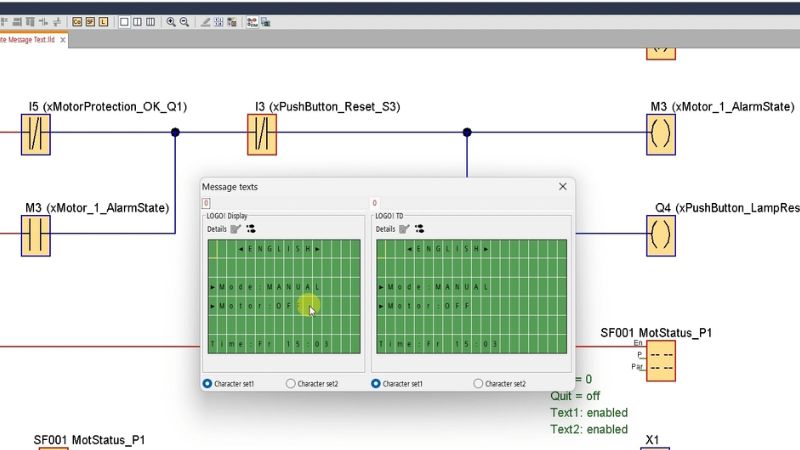Screen dimensions: 800x450
Task: Select Character set1 for LOGO! Display
Action: click(207, 383)
